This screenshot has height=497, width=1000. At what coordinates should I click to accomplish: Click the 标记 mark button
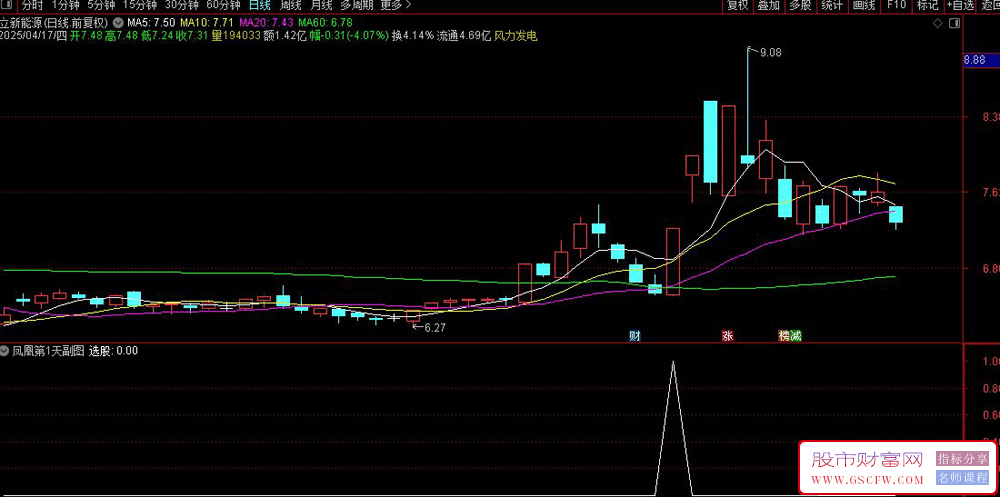click(x=927, y=5)
